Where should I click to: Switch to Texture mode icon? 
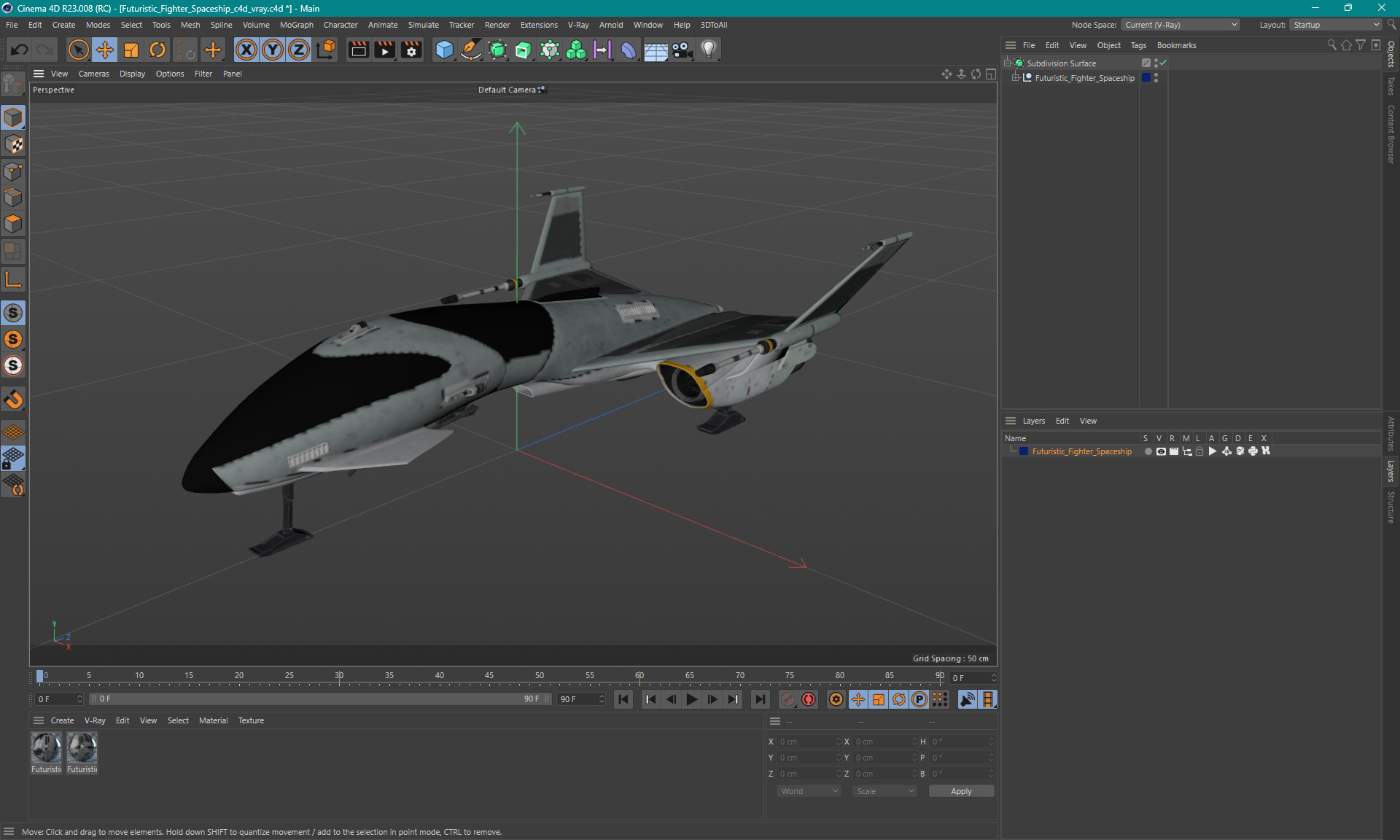pyautogui.click(x=13, y=144)
